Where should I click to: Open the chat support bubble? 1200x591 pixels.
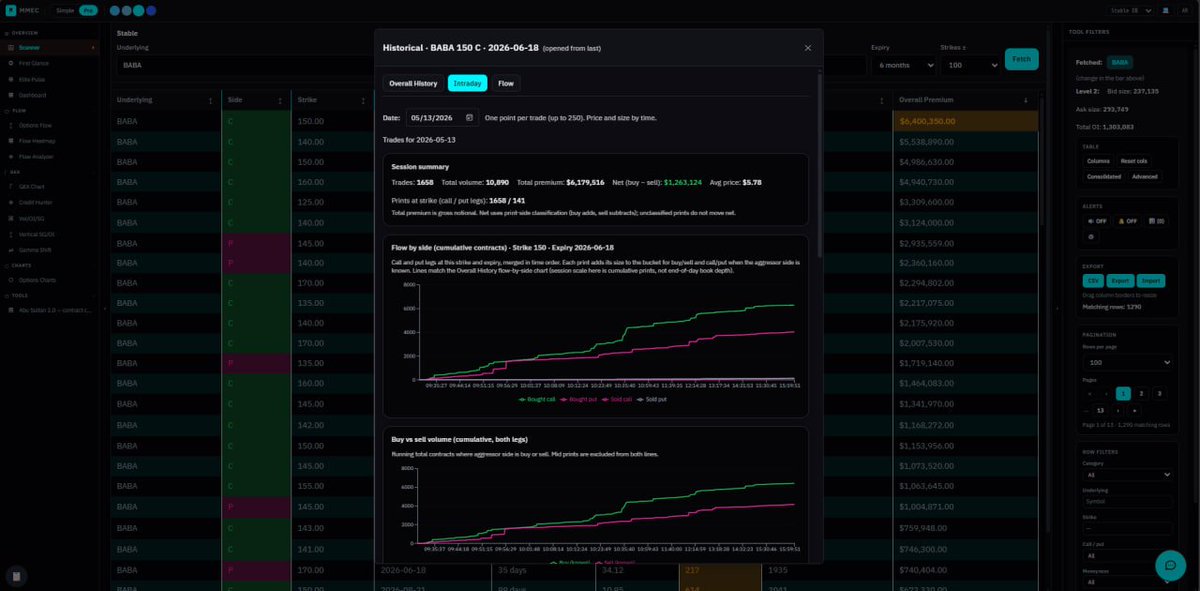[x=1169, y=565]
